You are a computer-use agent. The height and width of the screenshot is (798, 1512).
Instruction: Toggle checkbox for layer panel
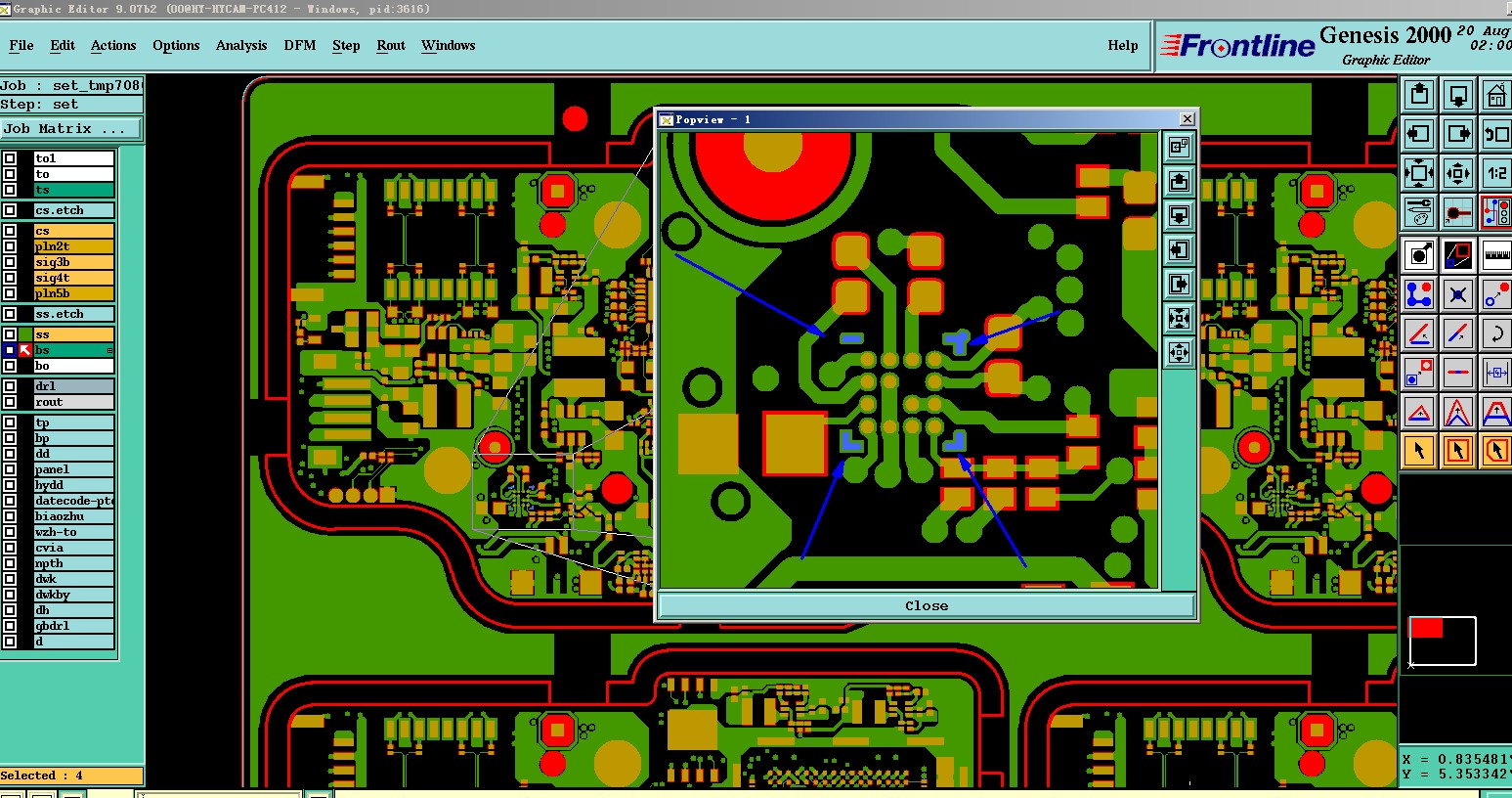(10, 469)
